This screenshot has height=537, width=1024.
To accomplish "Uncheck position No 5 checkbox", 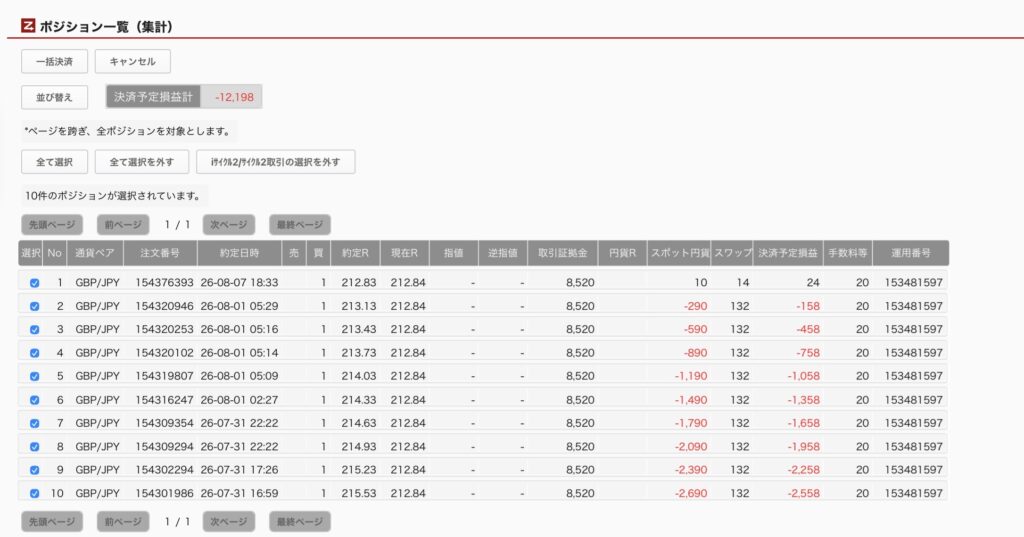I will click(35, 376).
